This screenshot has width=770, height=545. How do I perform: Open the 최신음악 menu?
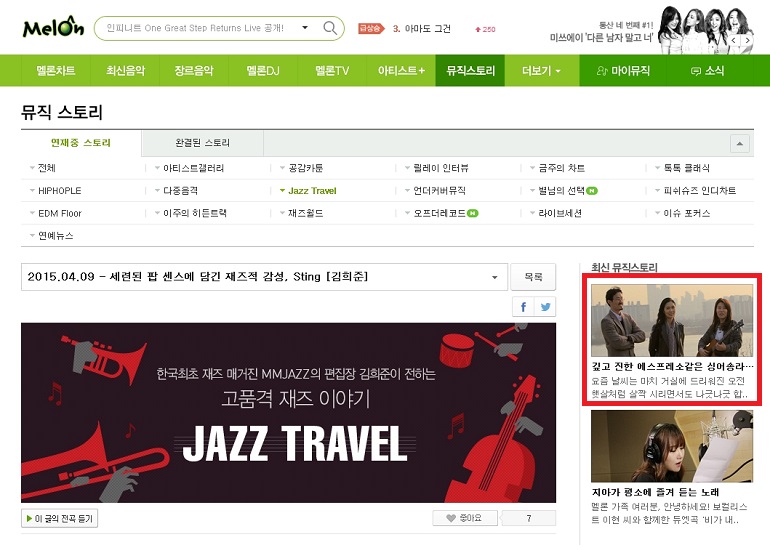[125, 71]
